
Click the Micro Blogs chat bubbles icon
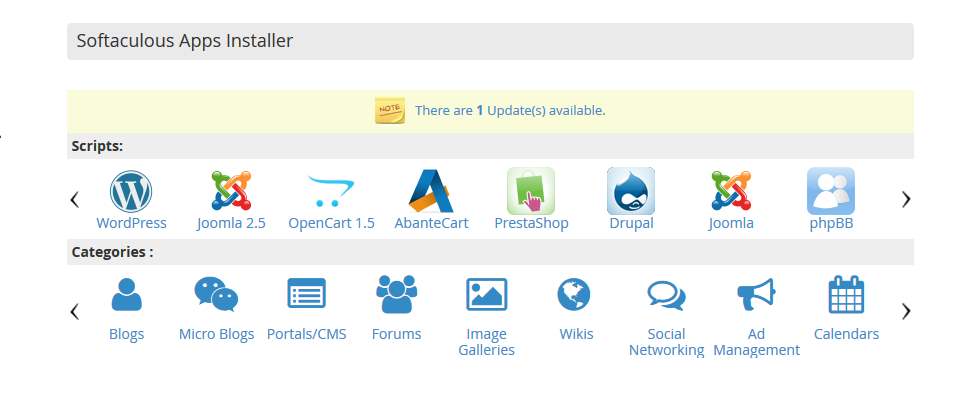point(216,295)
